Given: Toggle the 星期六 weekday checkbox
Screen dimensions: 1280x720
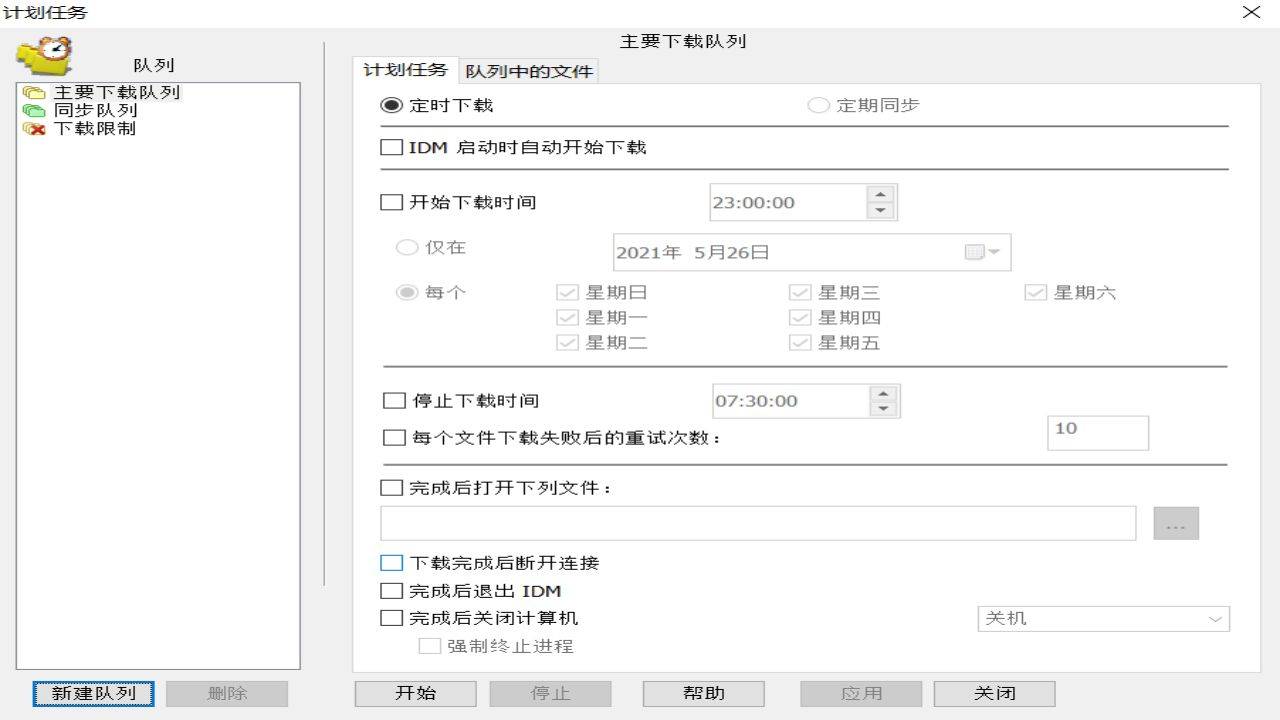Looking at the screenshot, I should [1036, 292].
